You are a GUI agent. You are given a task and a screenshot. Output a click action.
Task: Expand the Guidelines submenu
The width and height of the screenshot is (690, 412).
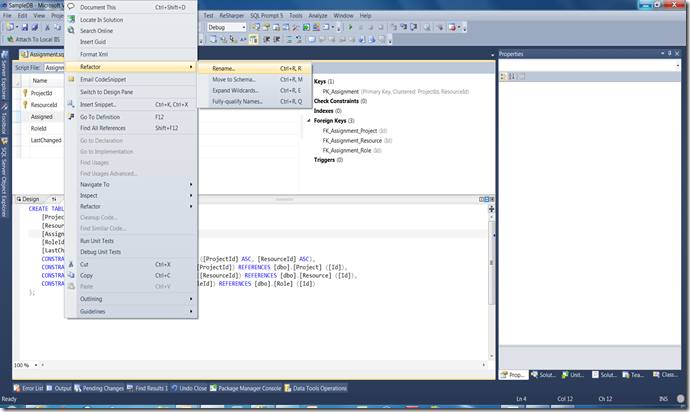[x=131, y=311]
